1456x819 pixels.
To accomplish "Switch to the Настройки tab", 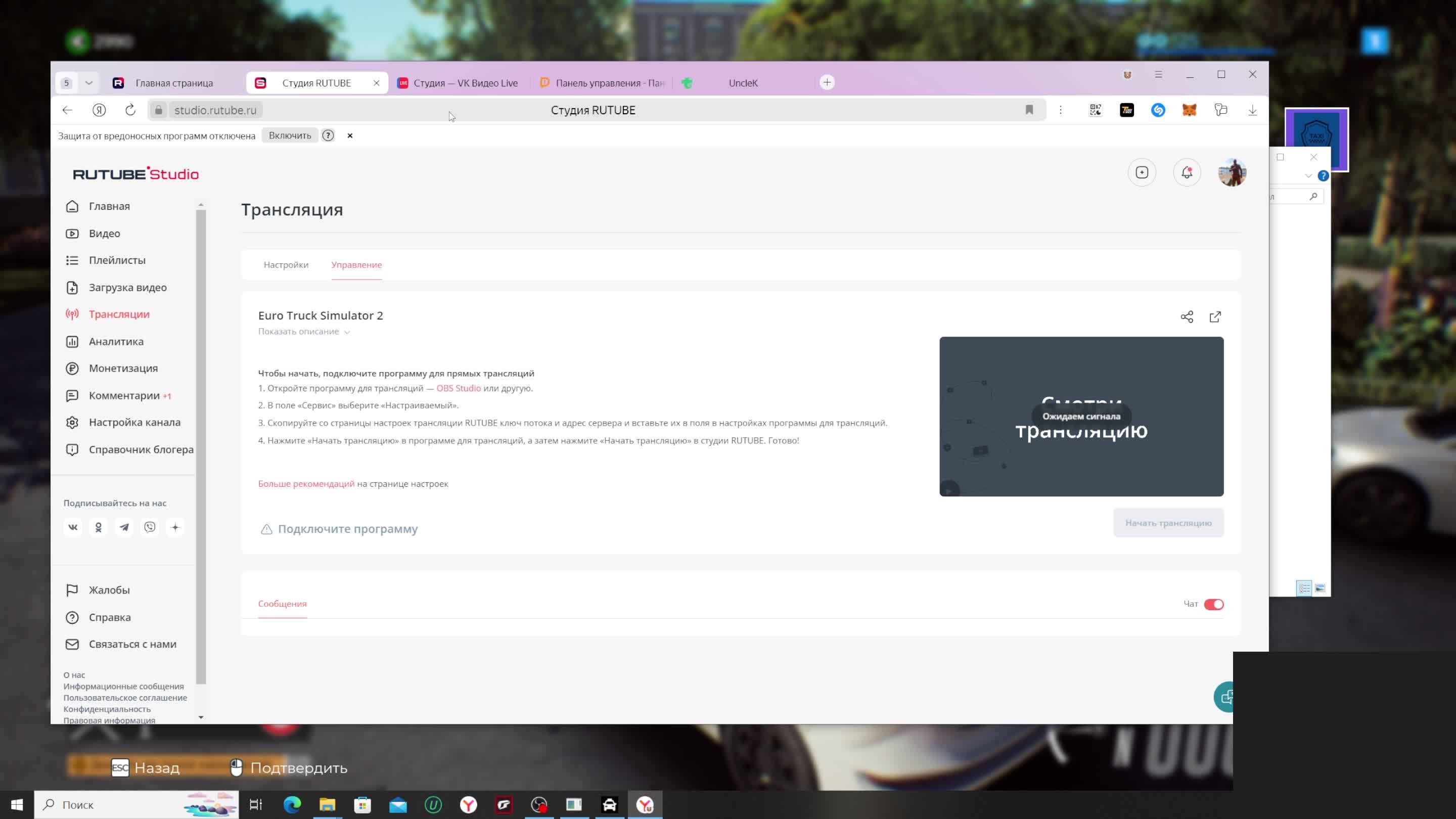I will (286, 264).
